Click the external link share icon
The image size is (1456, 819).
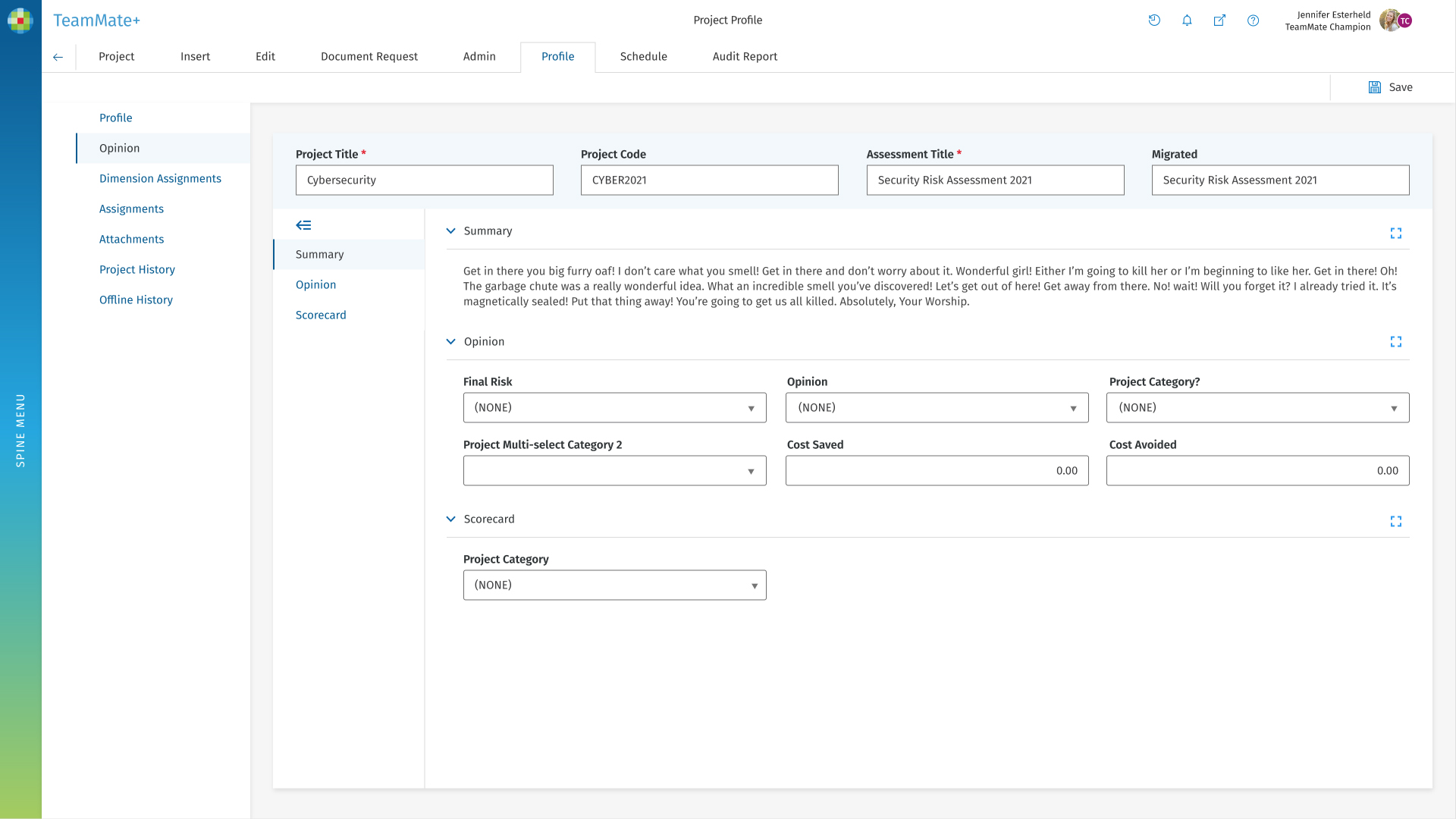1219,20
